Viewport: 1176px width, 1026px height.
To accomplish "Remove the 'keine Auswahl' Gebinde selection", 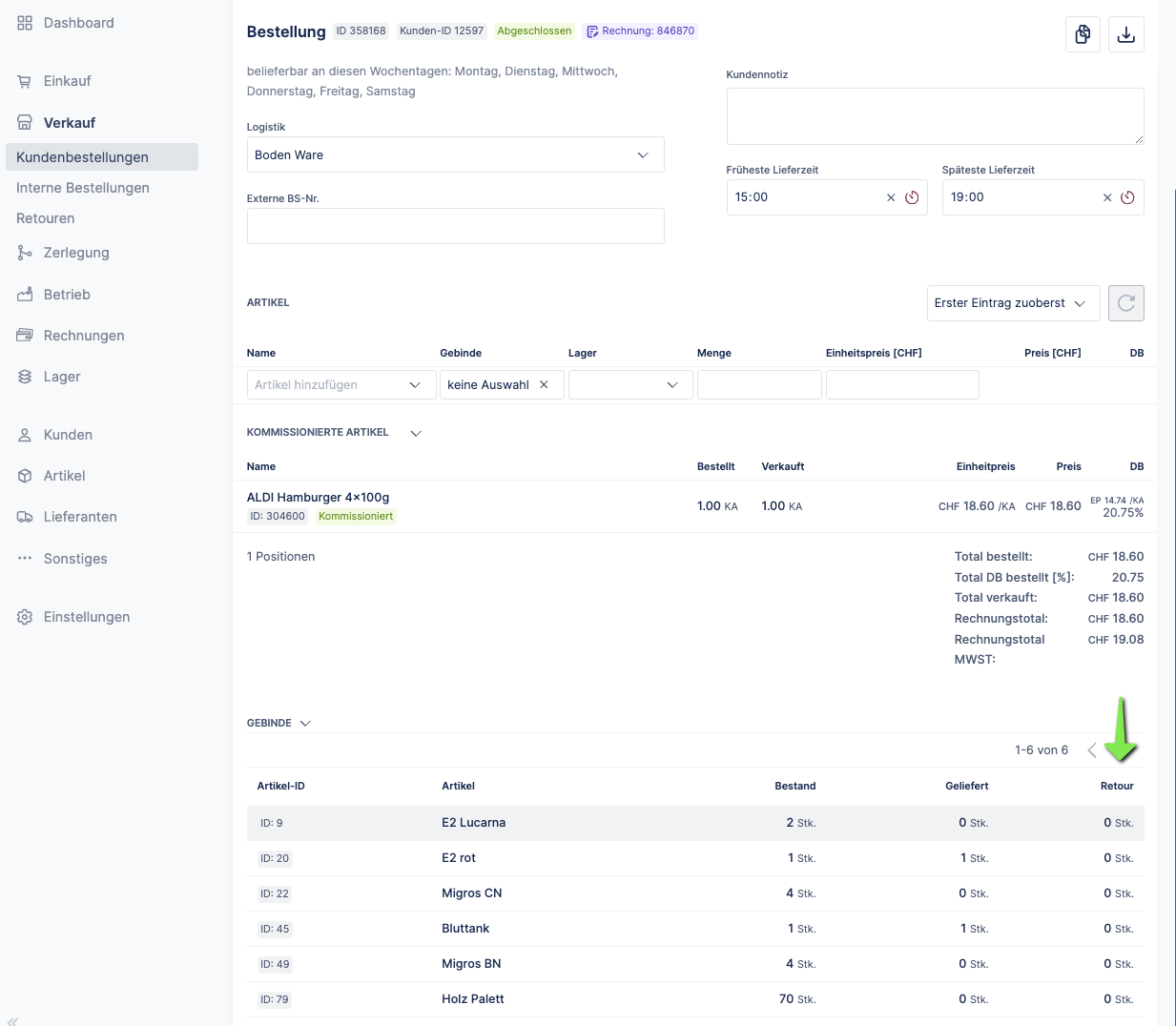I will click(544, 385).
